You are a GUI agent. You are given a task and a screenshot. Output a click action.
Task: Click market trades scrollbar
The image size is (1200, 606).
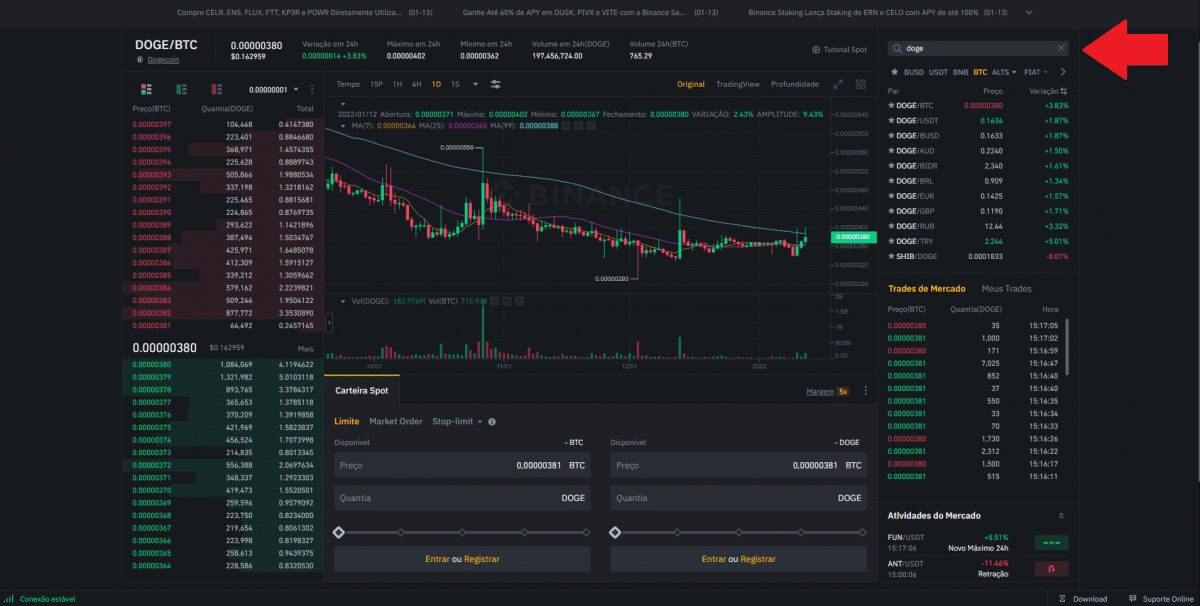(1067, 345)
